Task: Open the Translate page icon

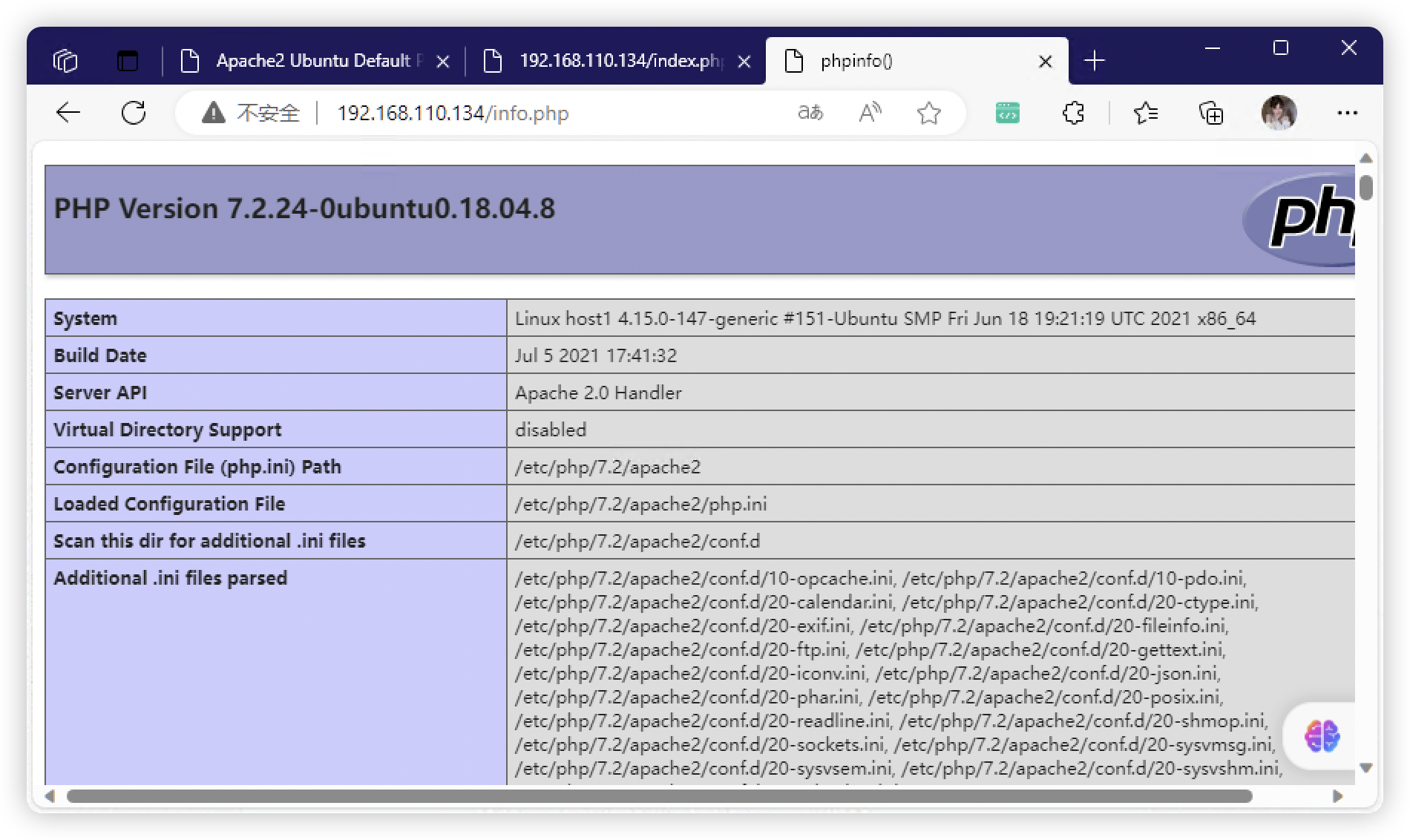Action: [810, 113]
